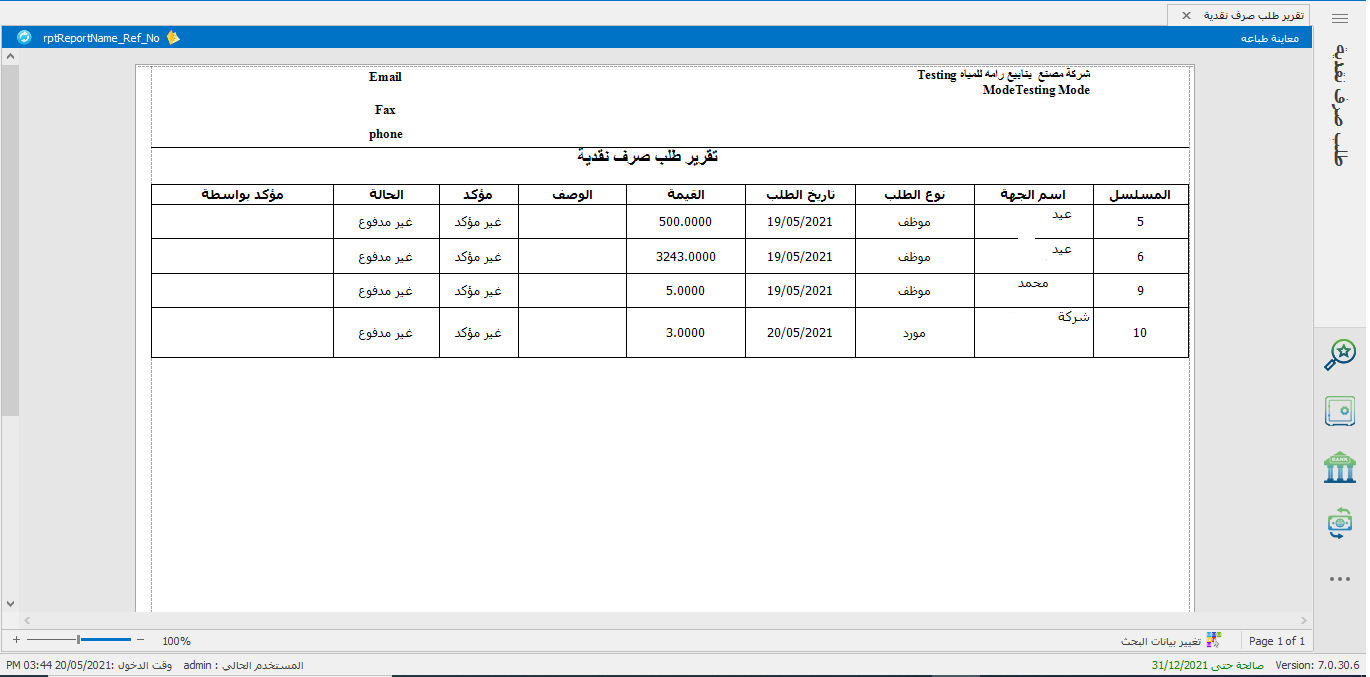The width and height of the screenshot is (1370, 677).
Task: Click the blue refresh icon beside rptReportName_Ref_No
Action: (24, 37)
